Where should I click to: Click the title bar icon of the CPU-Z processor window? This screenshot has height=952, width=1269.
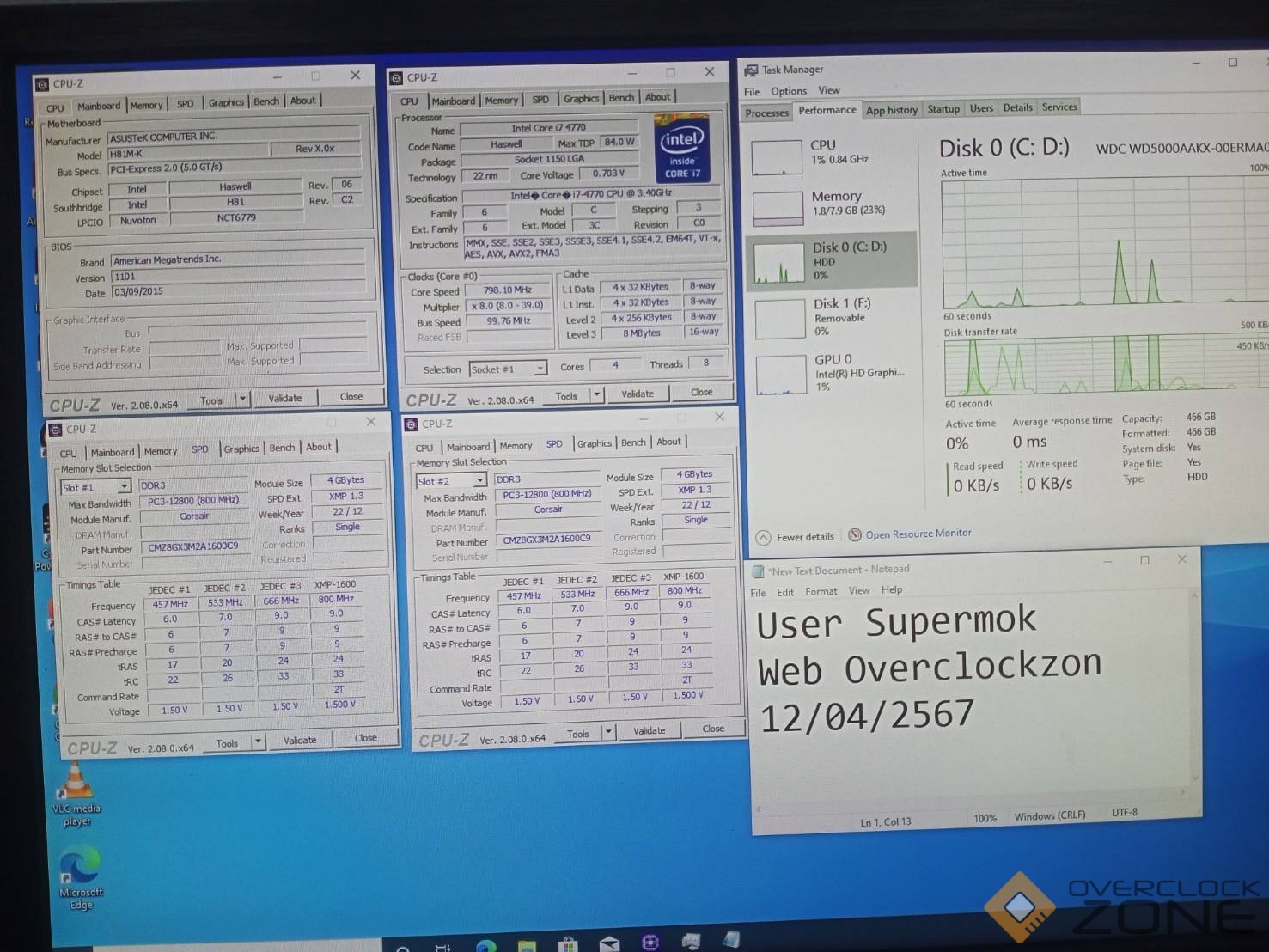pos(396,77)
